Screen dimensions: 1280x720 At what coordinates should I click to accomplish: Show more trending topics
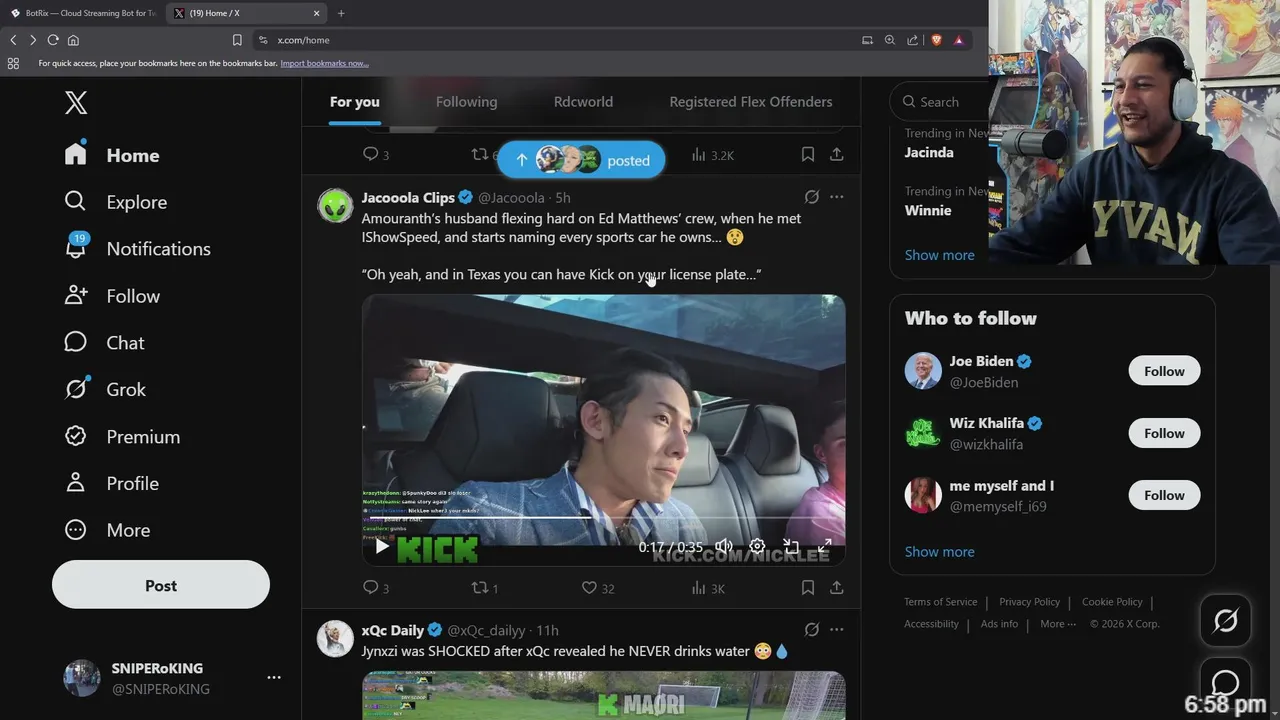939,255
